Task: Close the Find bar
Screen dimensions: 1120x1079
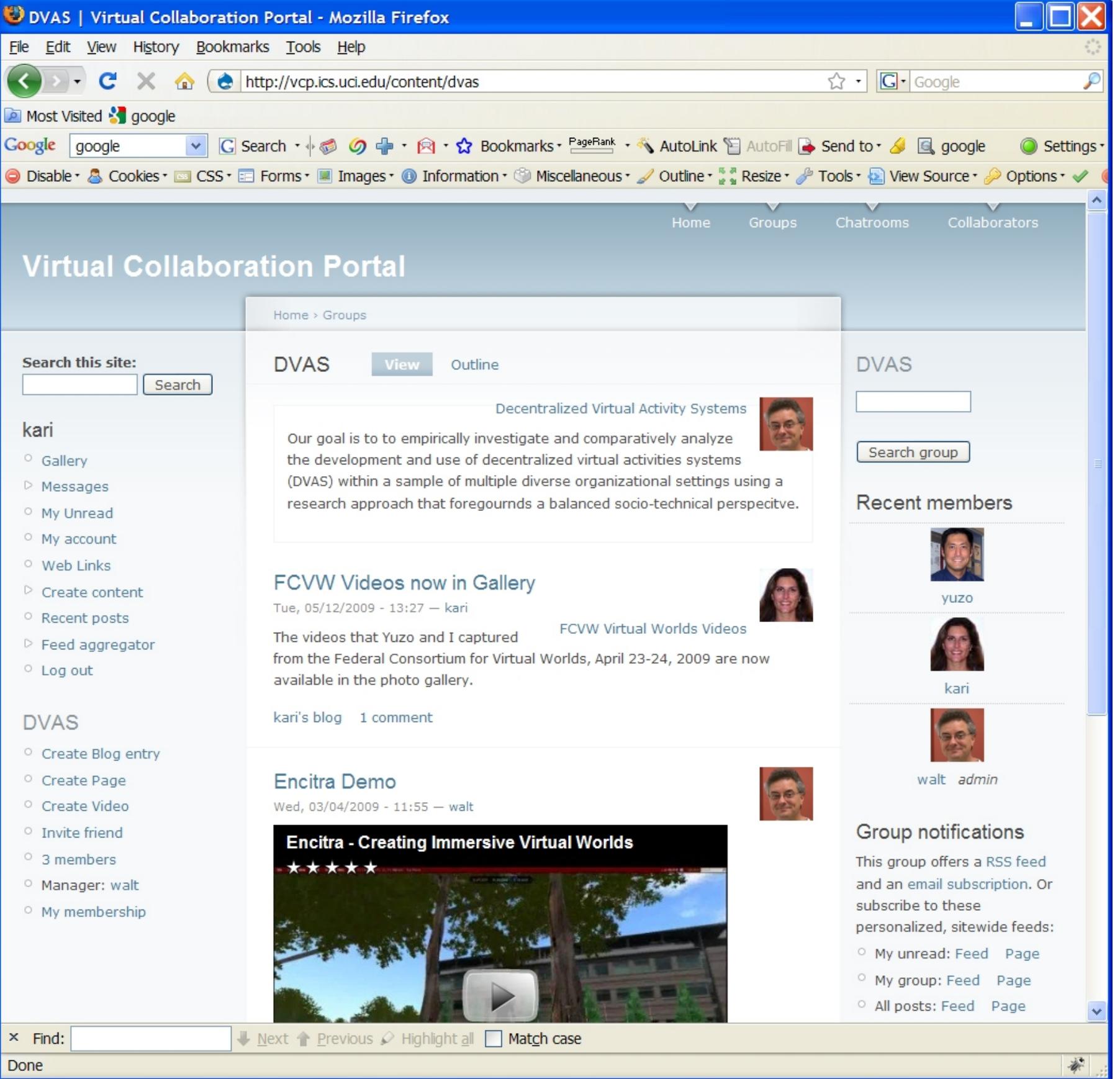Action: tap(14, 1037)
